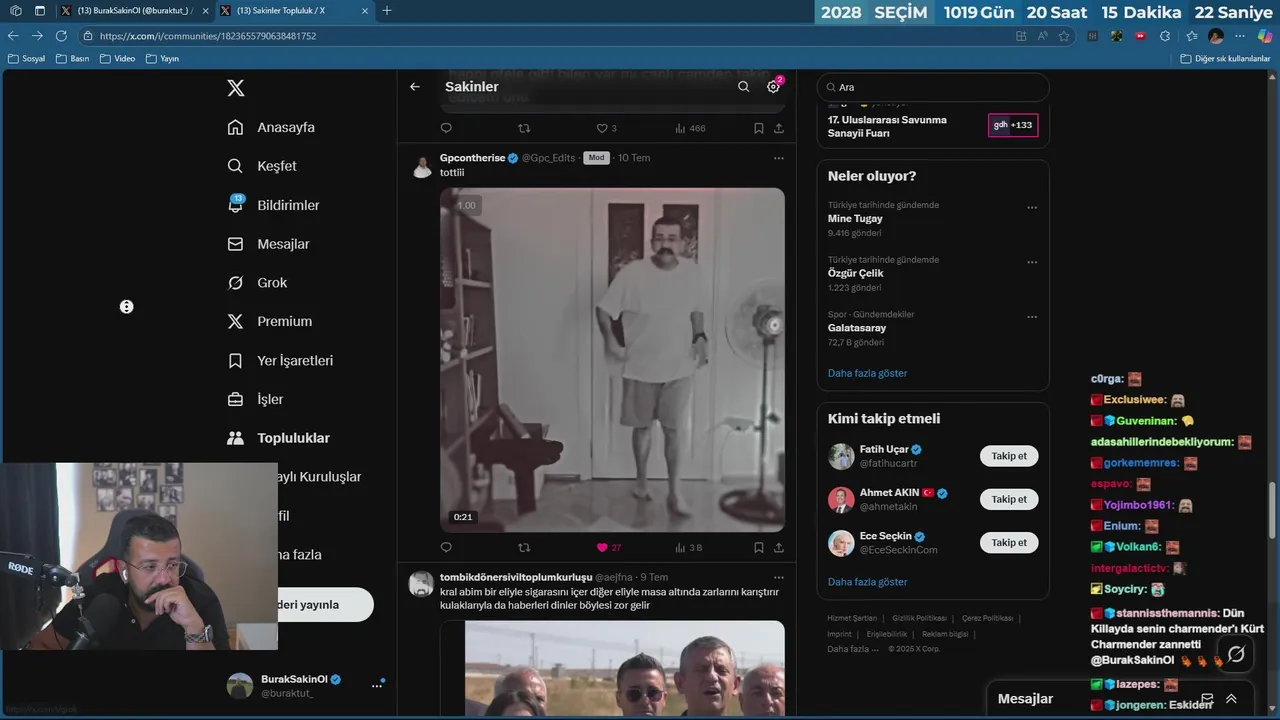Open Galatasaray trending topic
Screen dimensions: 1280x720
point(857,328)
